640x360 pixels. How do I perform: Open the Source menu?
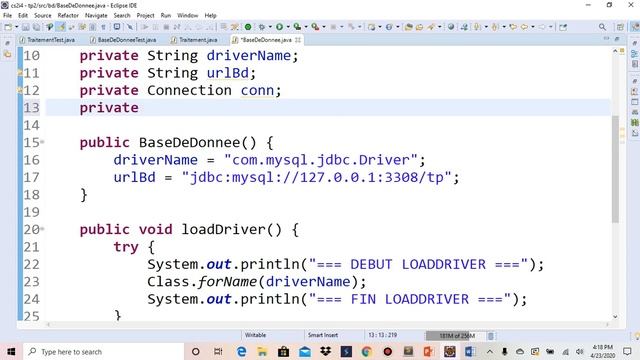(x=42, y=16)
